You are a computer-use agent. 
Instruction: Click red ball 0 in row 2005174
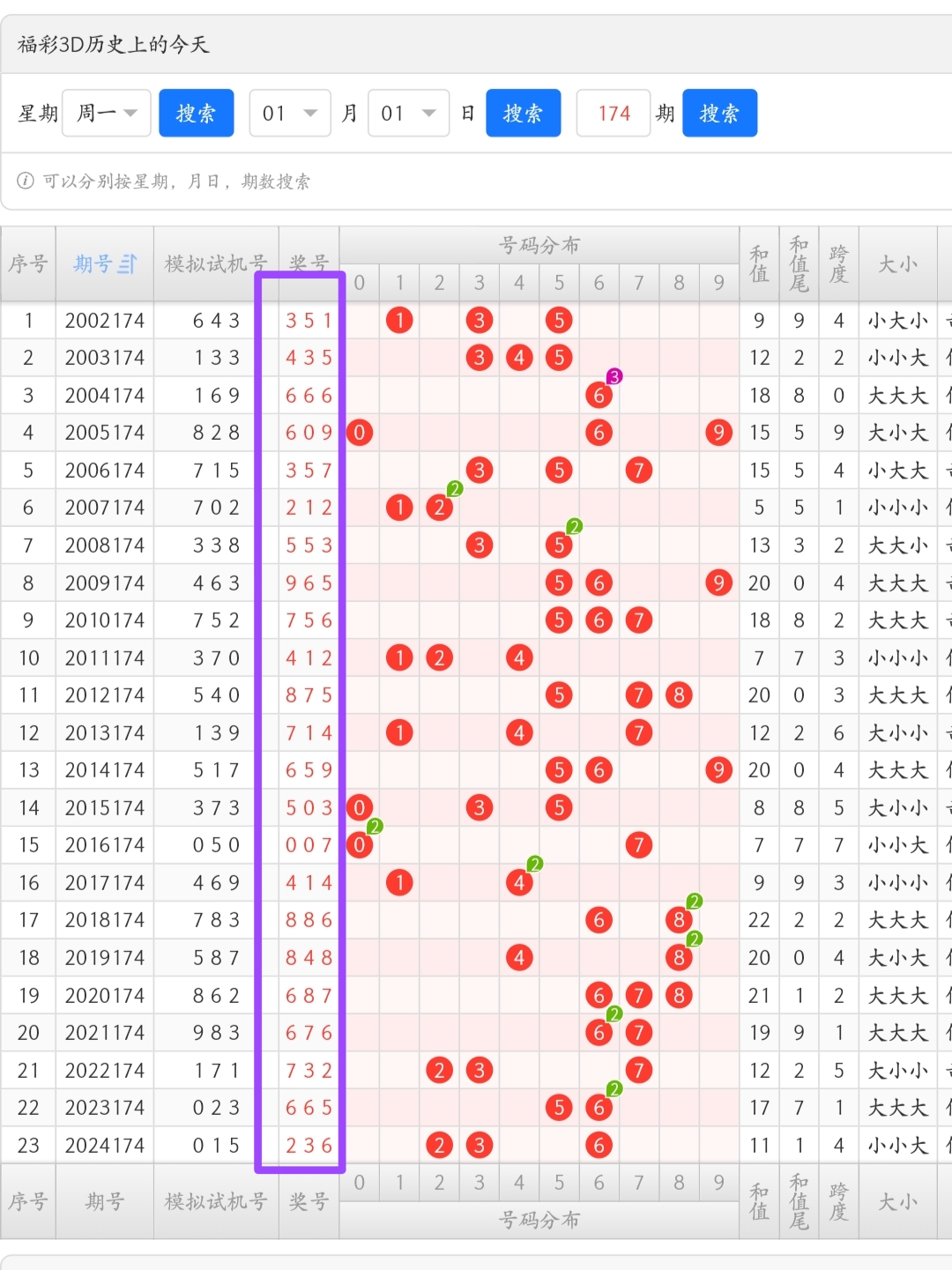pos(360,433)
